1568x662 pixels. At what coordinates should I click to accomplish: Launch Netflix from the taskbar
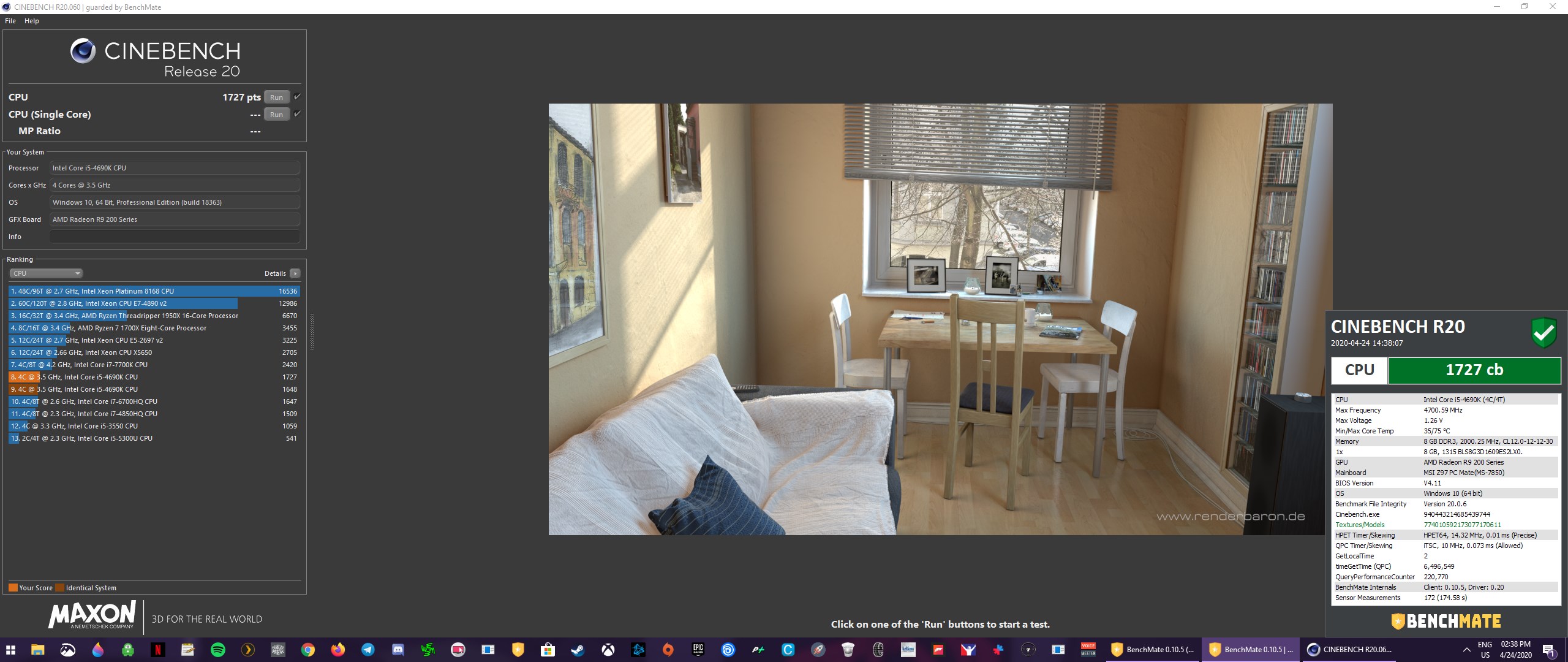[158, 650]
